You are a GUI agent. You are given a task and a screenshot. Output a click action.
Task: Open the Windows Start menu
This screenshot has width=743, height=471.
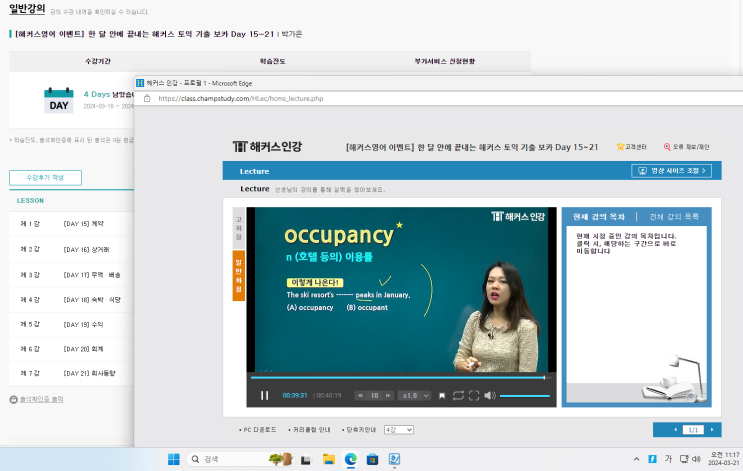pos(174,459)
